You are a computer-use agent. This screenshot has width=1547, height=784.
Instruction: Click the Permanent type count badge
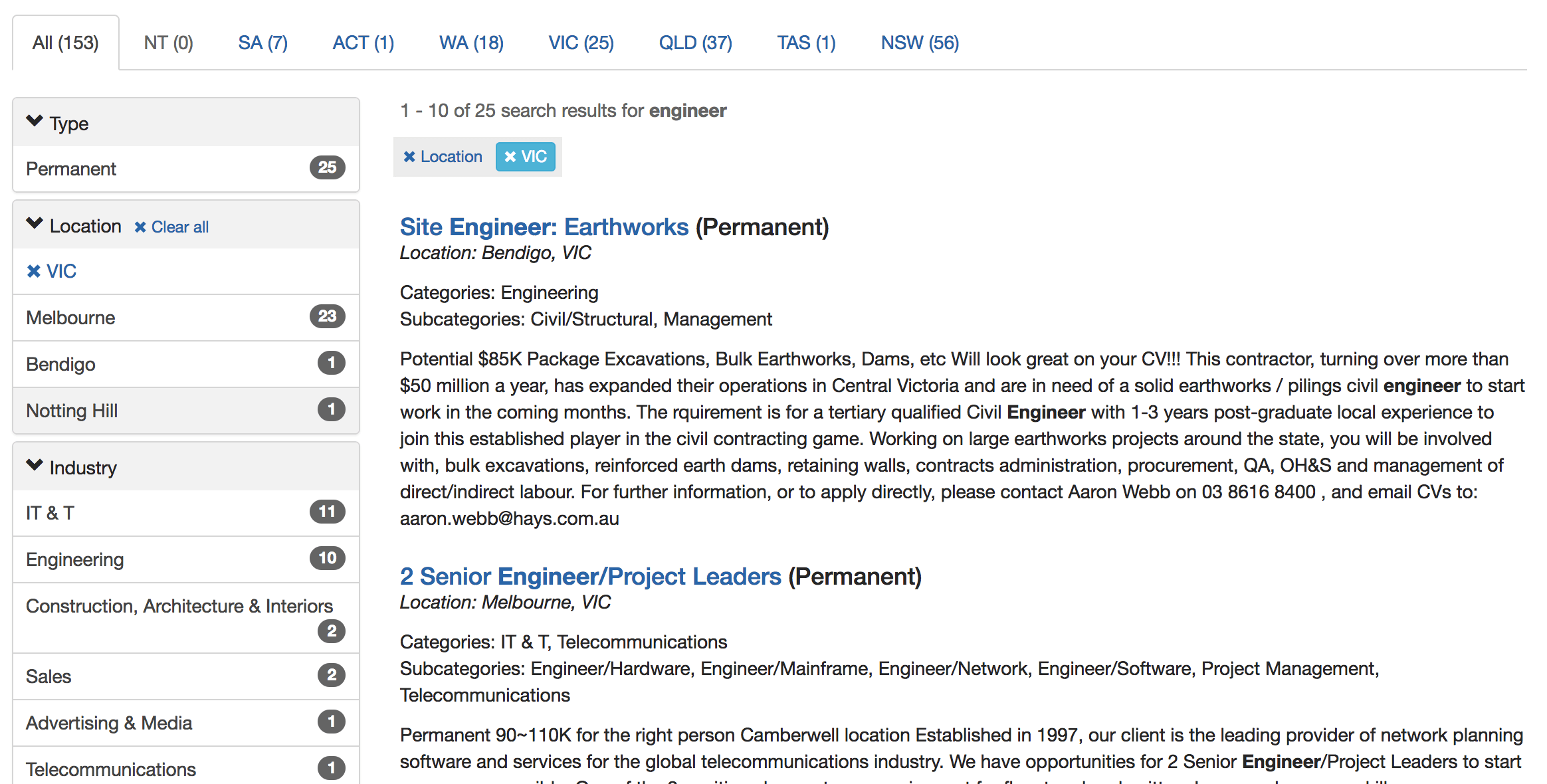pos(327,167)
